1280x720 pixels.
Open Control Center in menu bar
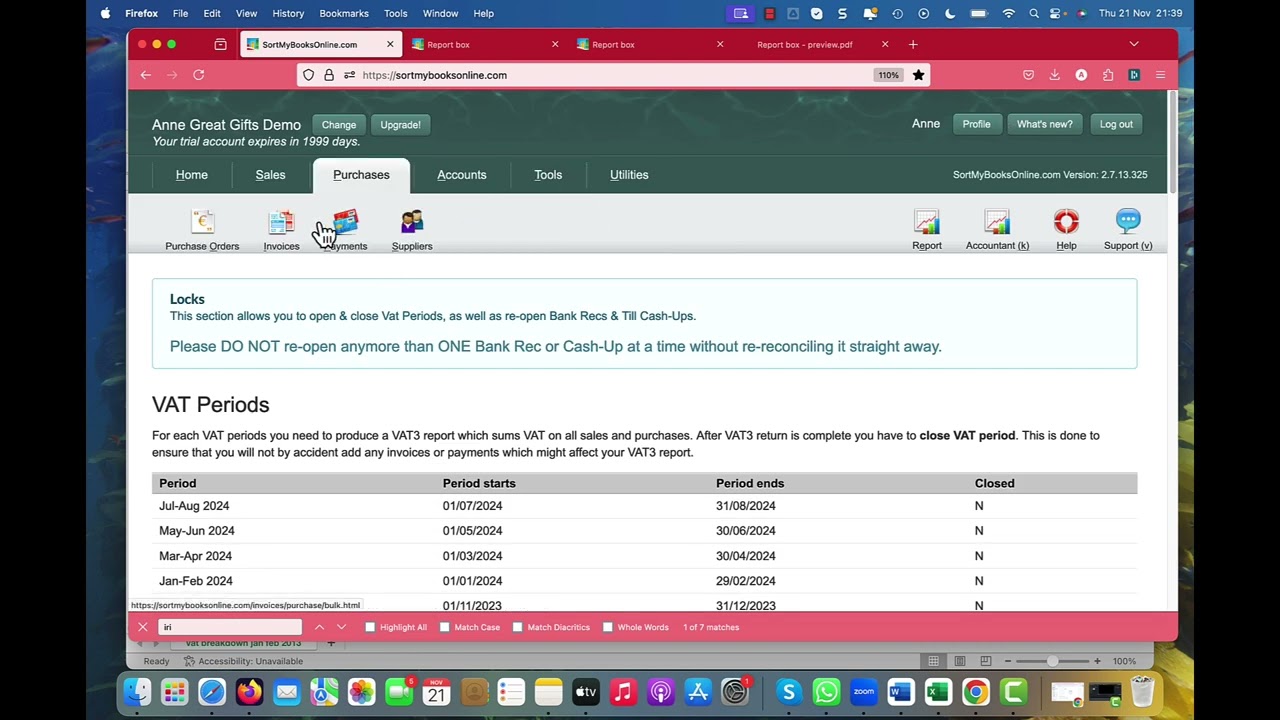(1056, 13)
